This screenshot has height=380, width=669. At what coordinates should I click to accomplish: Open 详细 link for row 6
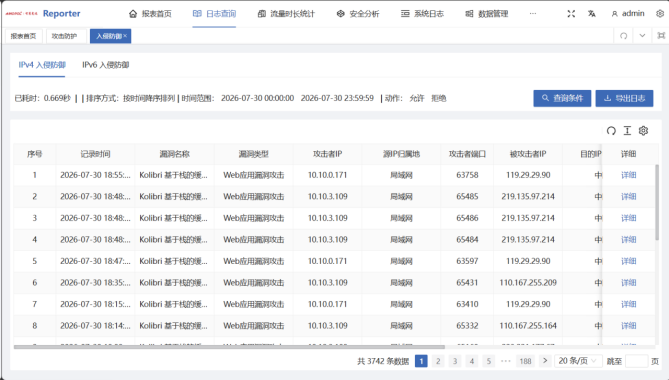(628, 283)
